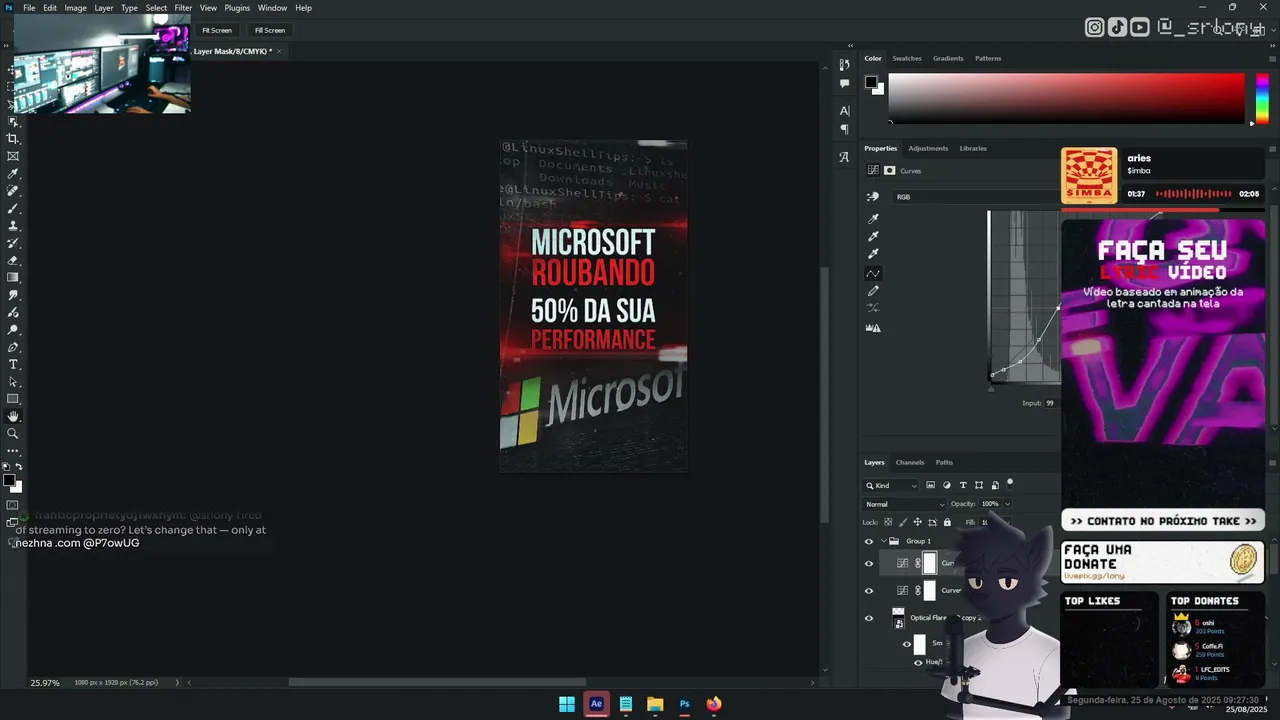Image resolution: width=1280 pixels, height=720 pixels.
Task: Toggle lock transparent pixels
Action: 889,522
